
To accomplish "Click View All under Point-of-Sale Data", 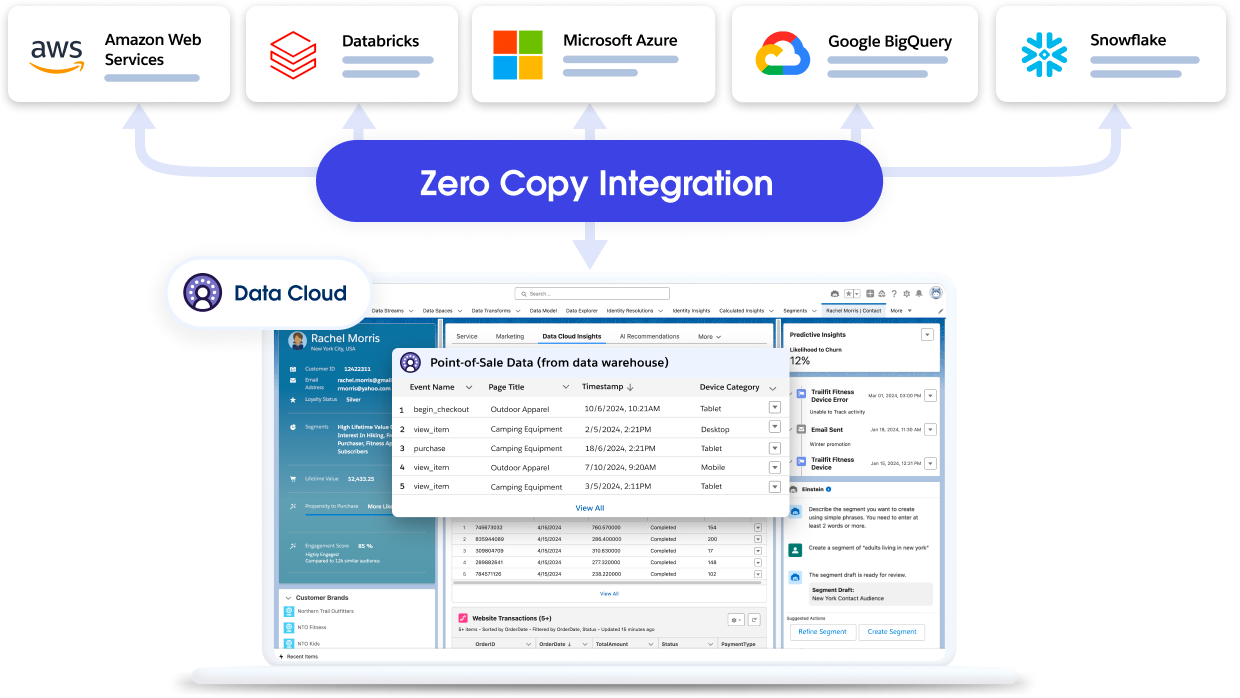I will 588,508.
